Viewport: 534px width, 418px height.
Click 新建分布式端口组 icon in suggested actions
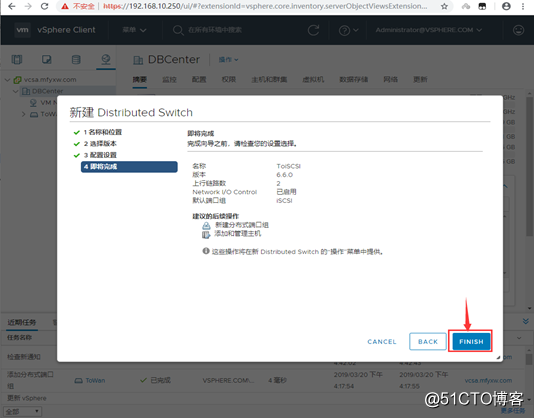pyautogui.click(x=206, y=226)
